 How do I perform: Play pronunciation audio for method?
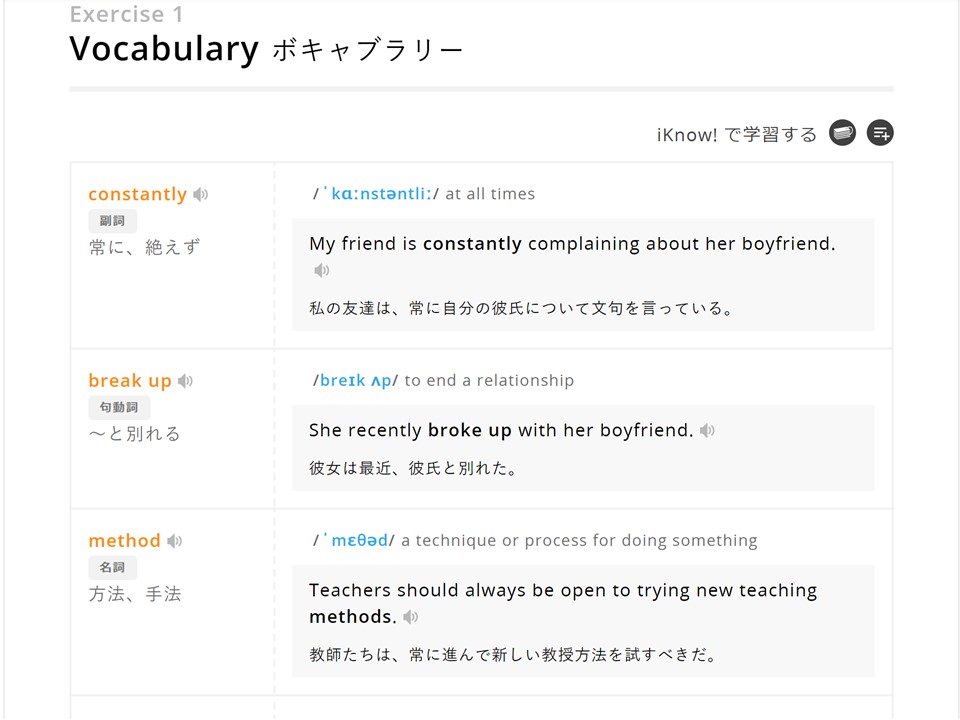(175, 541)
